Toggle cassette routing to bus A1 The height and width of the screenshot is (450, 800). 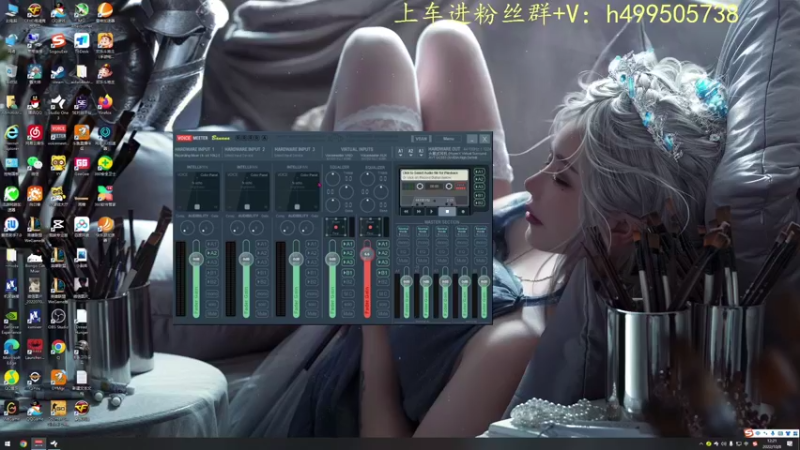[480, 172]
